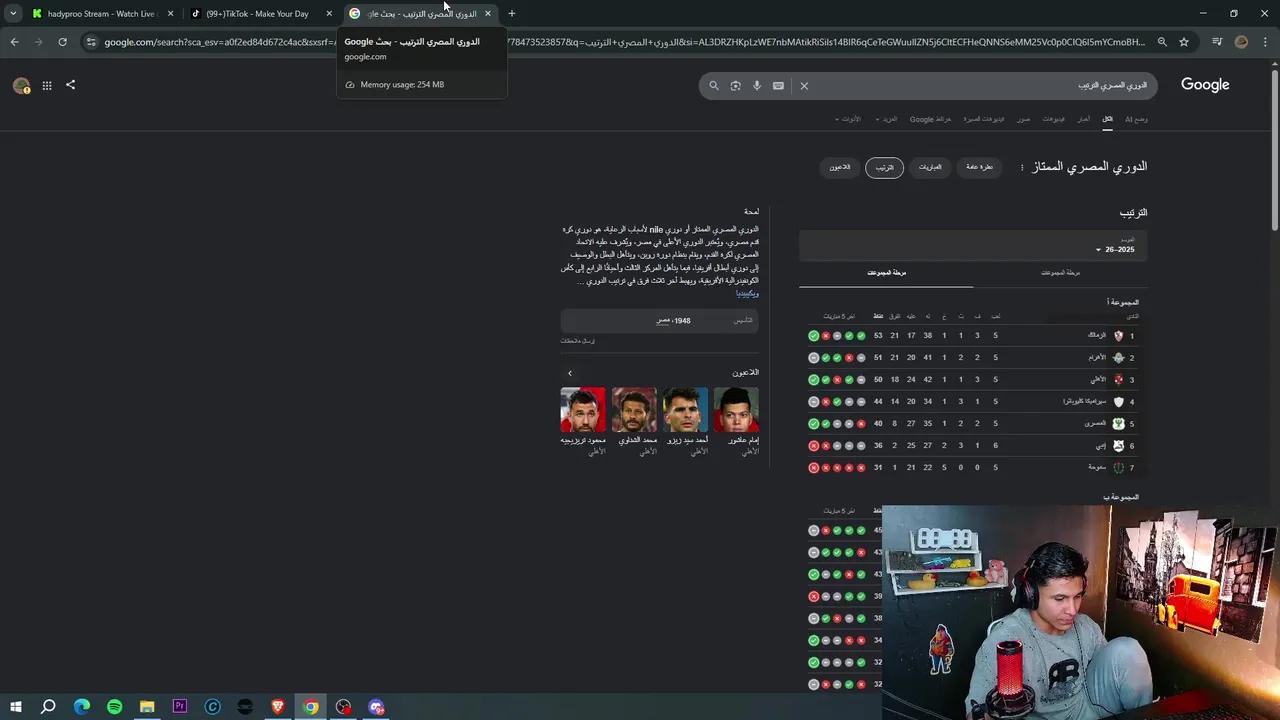Viewport: 1280px width, 720px height.
Task: Click the Players (اللاعبون) chip
Action: [x=839, y=167]
